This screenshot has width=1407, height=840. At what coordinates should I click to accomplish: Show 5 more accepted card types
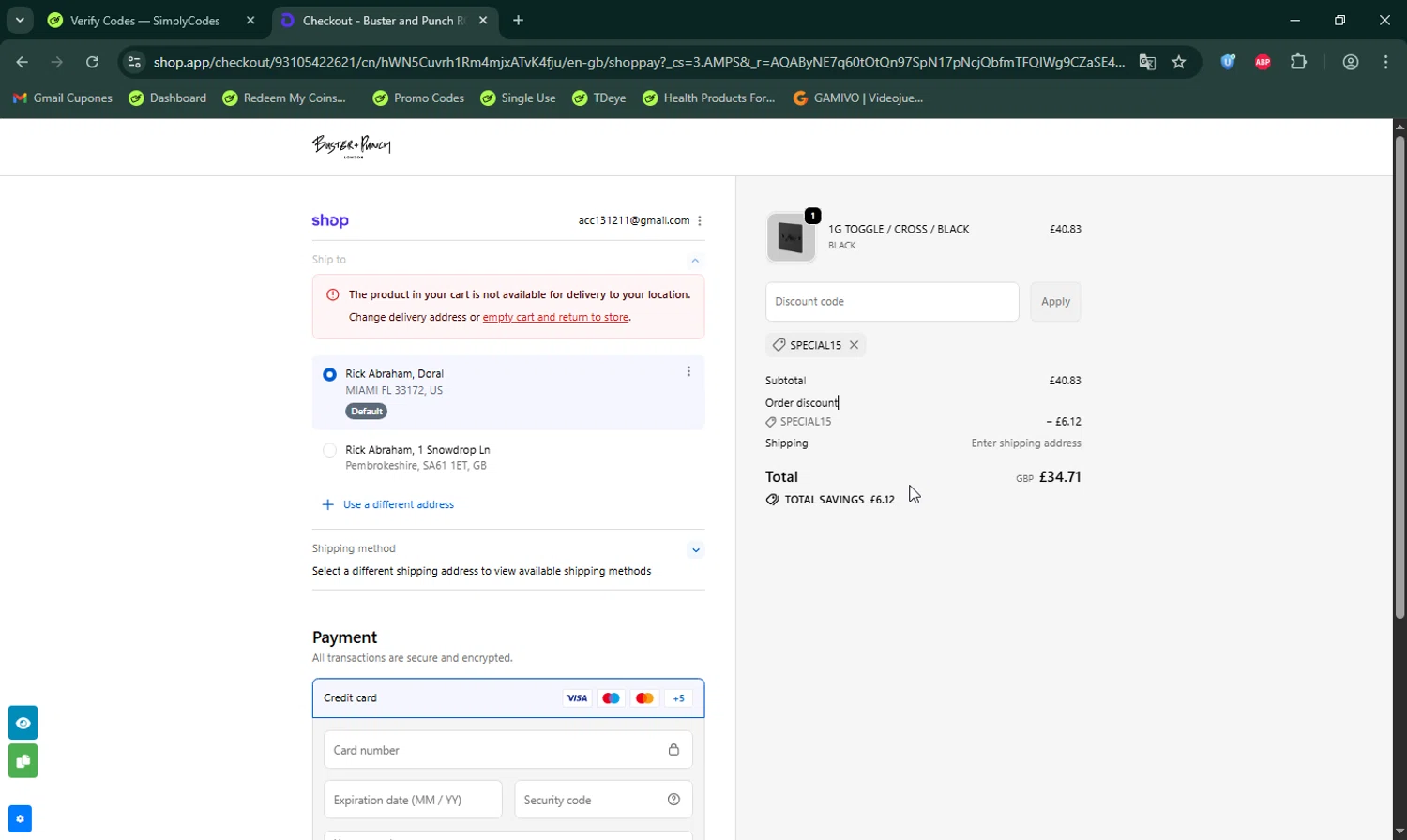(678, 698)
